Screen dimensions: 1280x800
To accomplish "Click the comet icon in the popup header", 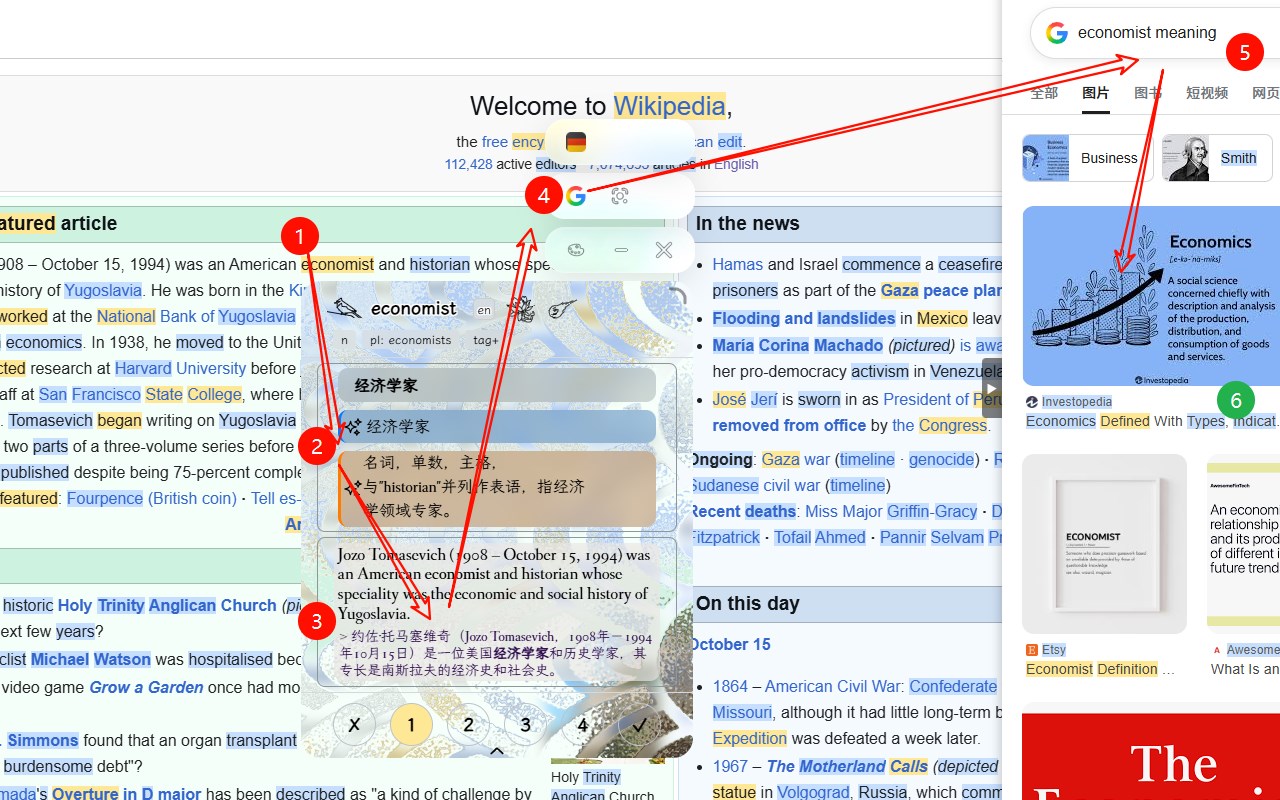I will pyautogui.click(x=562, y=310).
